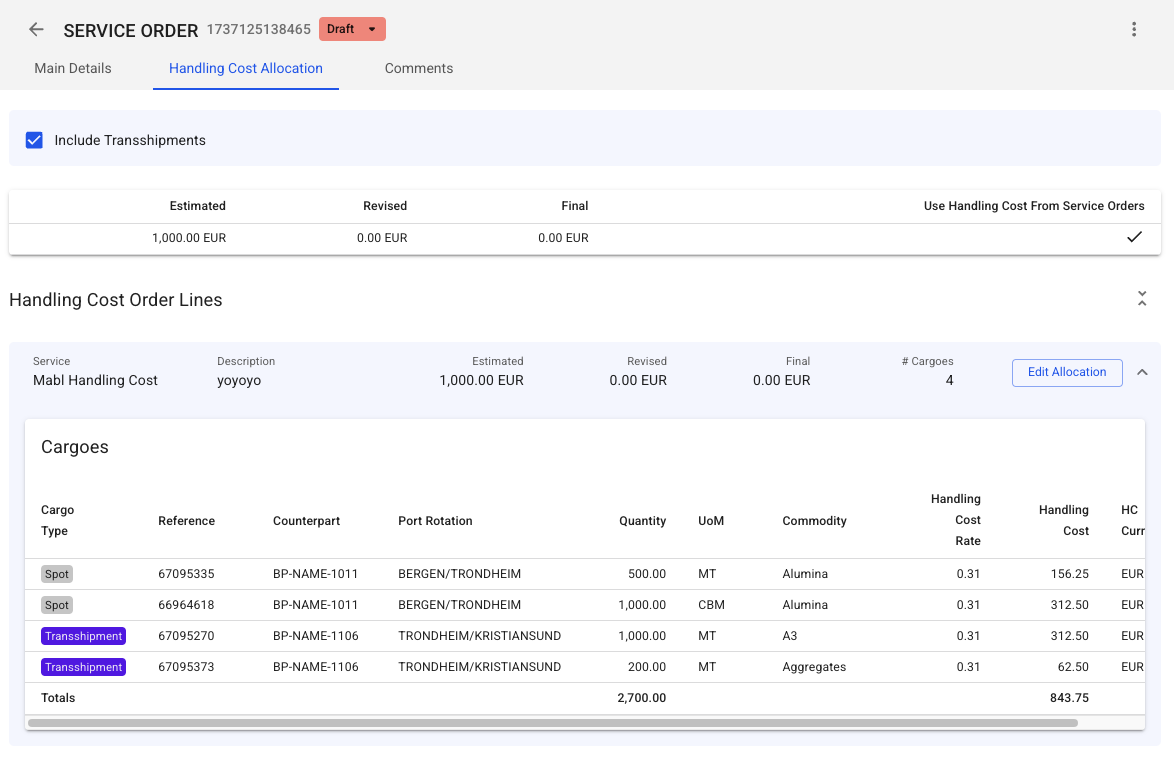Click the Transshipment badge for reference 67095270

coord(83,636)
